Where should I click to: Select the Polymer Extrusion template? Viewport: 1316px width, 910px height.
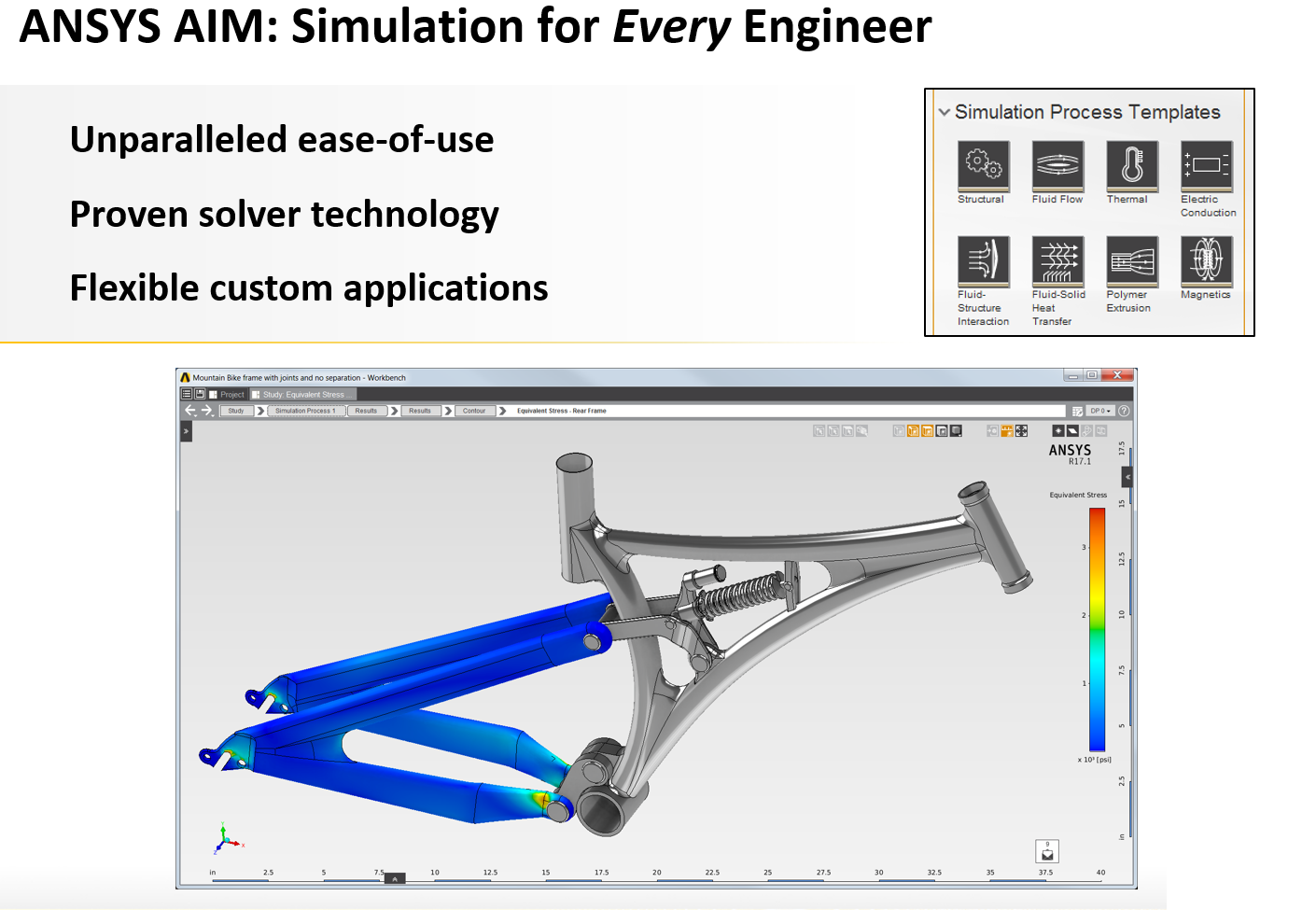(1132, 261)
